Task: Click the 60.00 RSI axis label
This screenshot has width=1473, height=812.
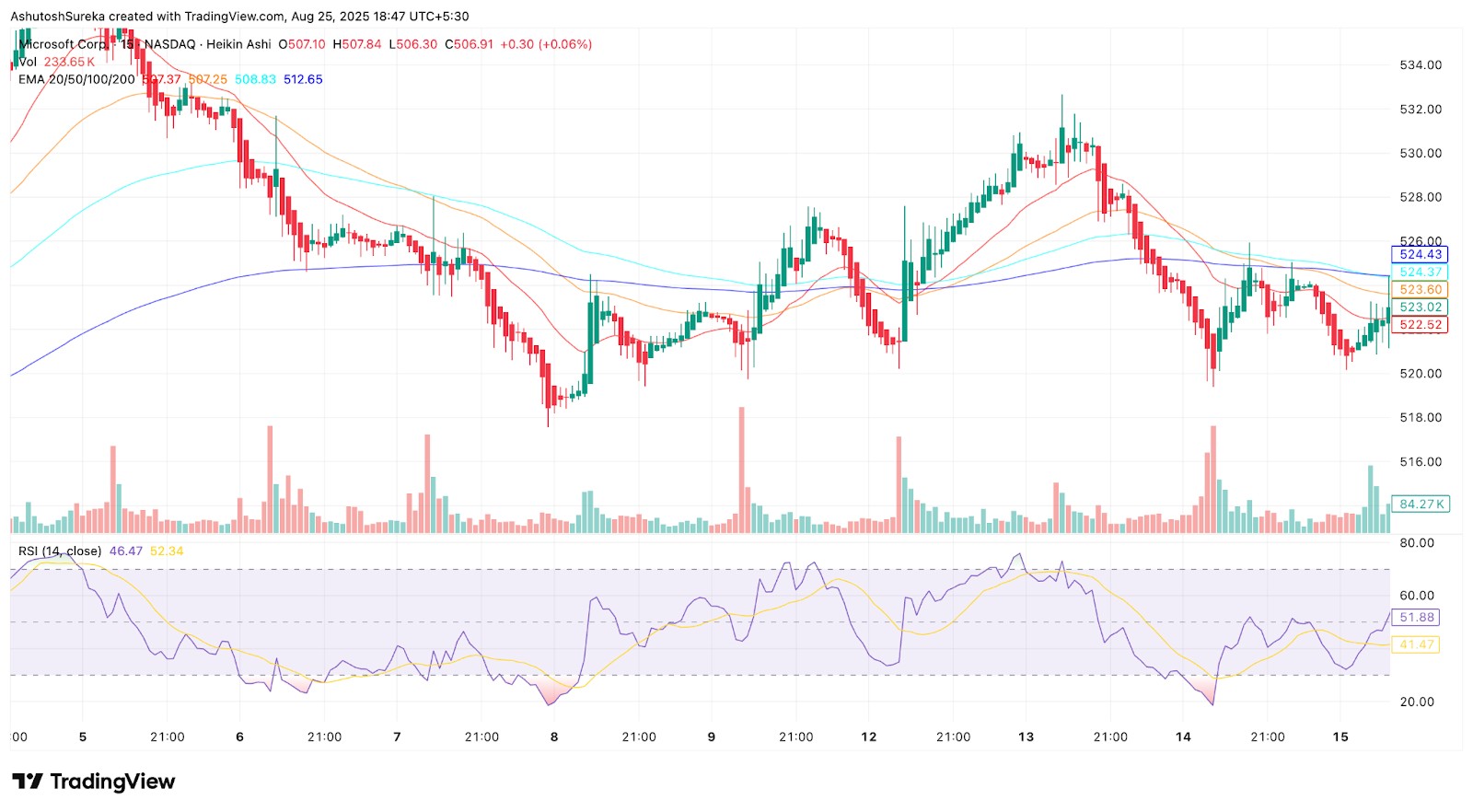Action: coord(1417,596)
